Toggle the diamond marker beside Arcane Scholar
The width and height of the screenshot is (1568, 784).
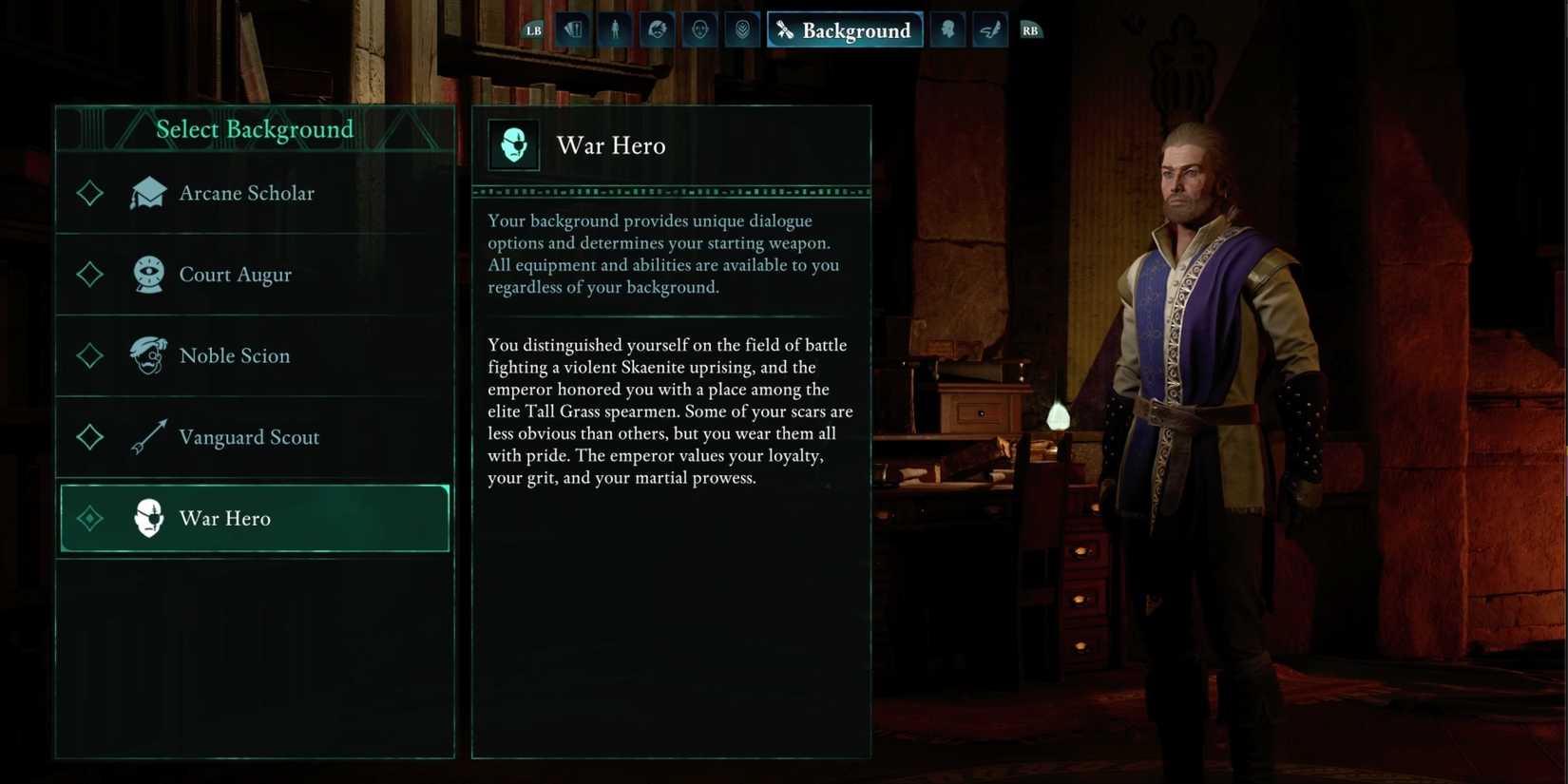click(x=90, y=193)
